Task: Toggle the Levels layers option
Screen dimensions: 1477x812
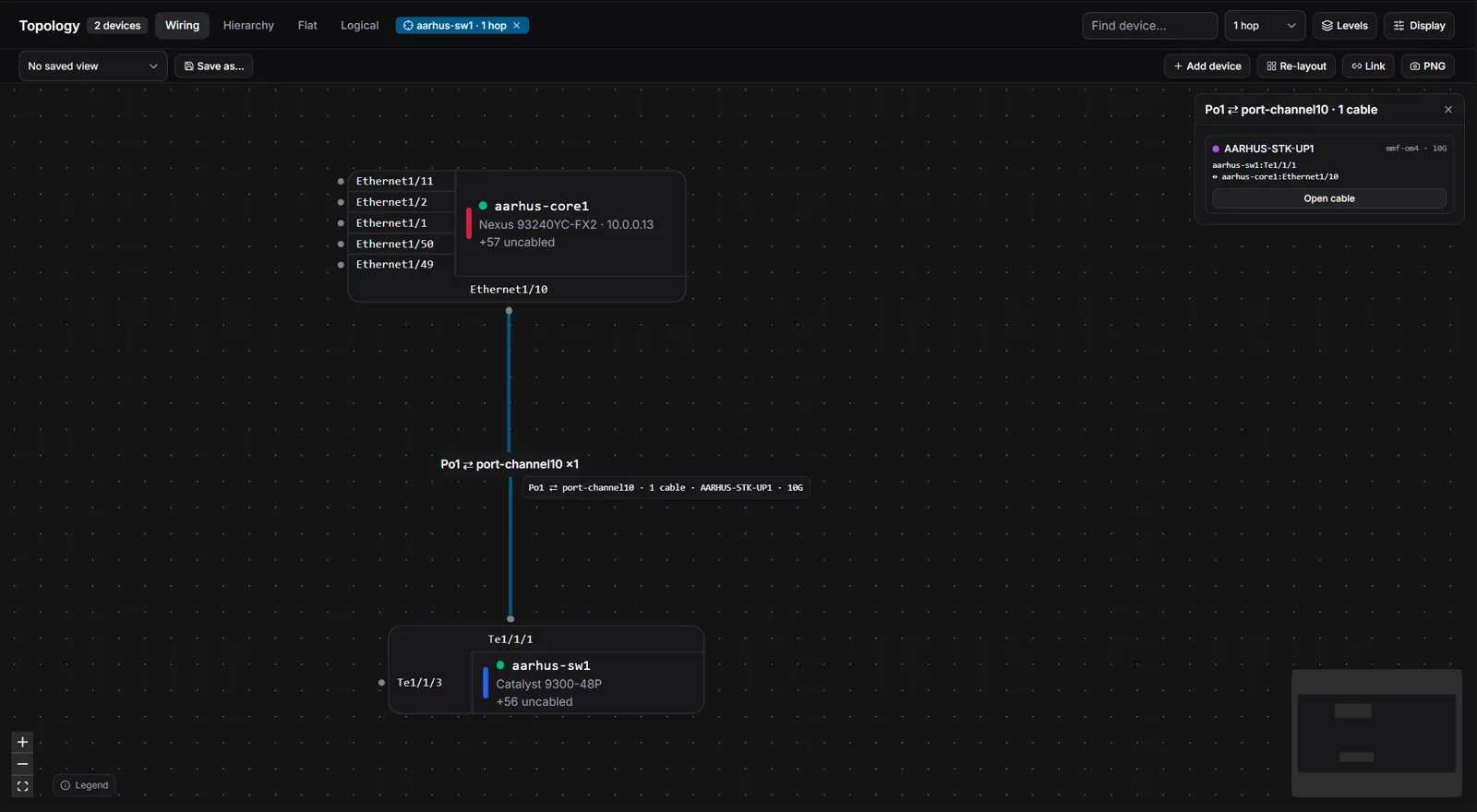Action: pos(1345,26)
